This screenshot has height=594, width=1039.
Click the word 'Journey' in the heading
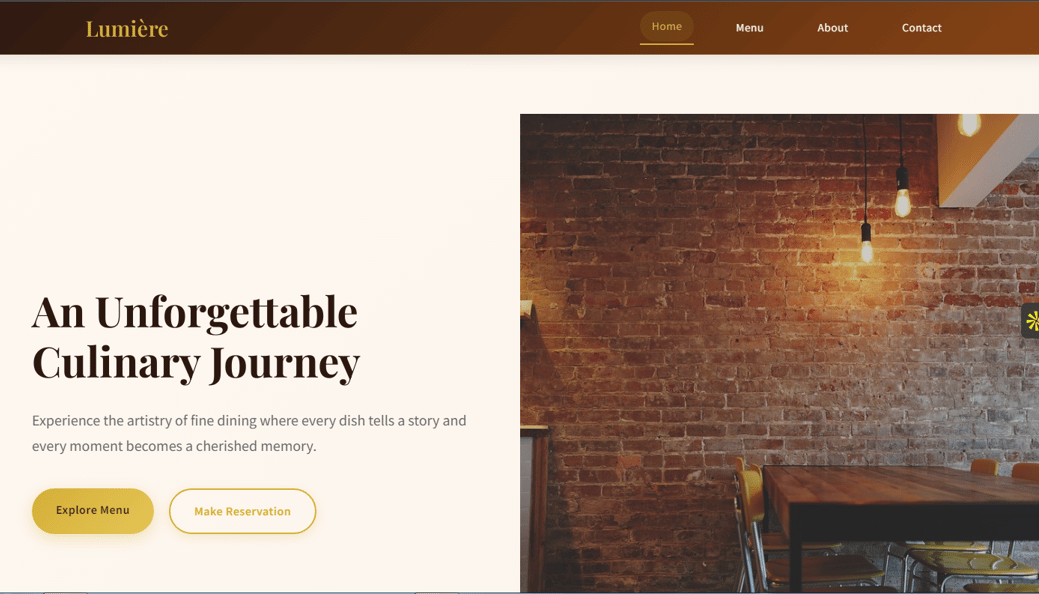pyautogui.click(x=285, y=363)
